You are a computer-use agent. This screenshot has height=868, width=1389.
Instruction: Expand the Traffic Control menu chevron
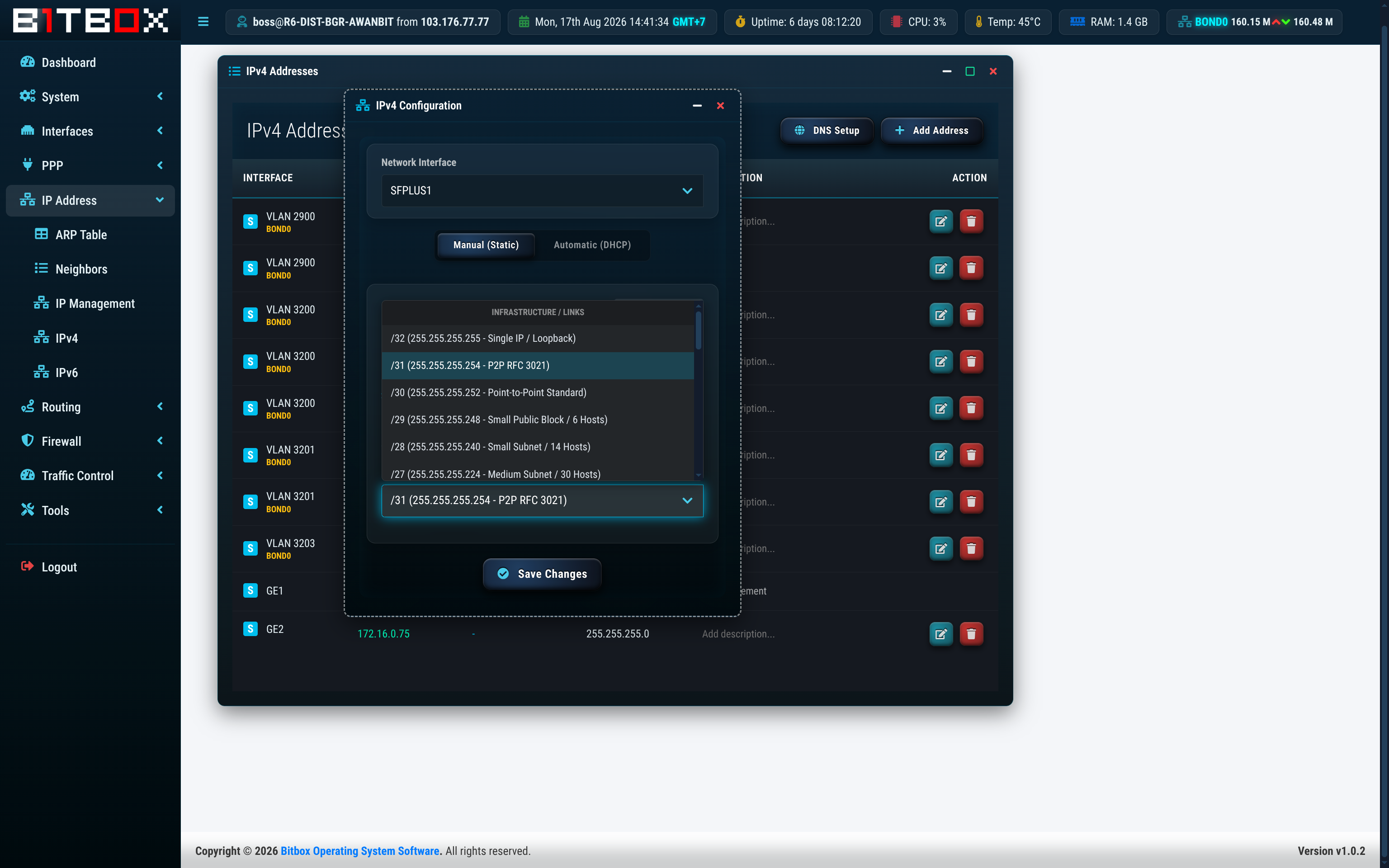coord(160,475)
